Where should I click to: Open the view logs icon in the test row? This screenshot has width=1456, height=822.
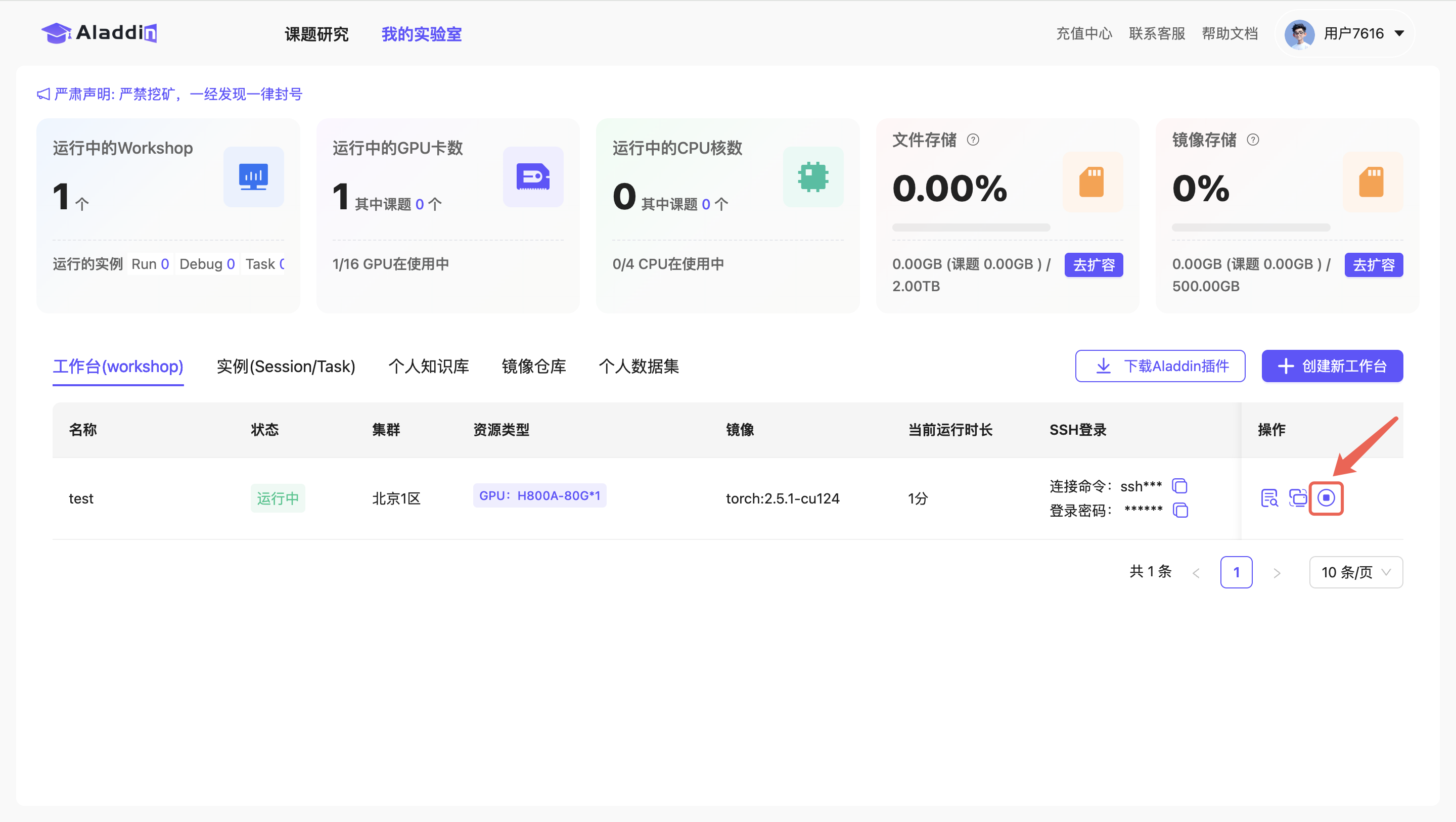coord(1269,497)
